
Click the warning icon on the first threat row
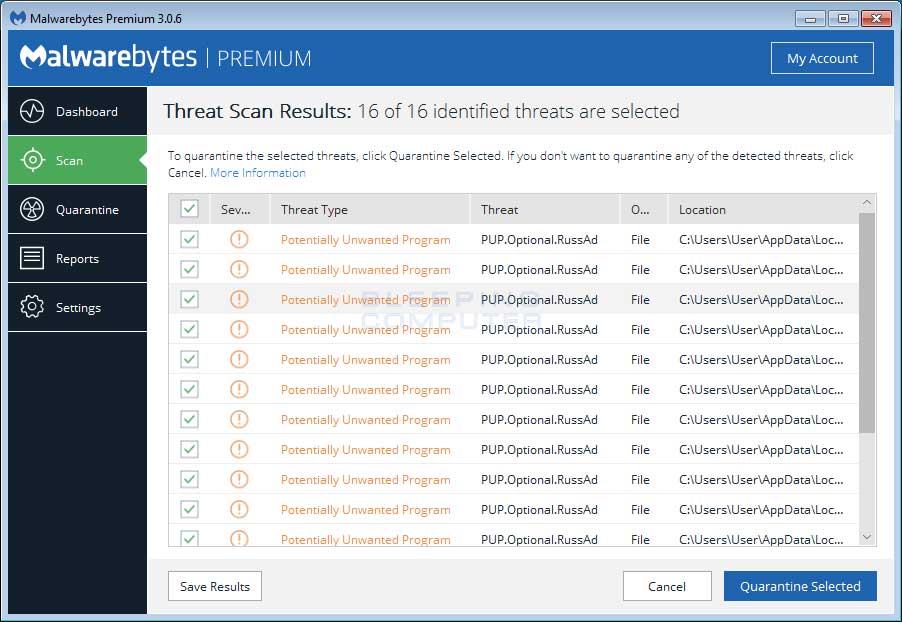tap(239, 239)
